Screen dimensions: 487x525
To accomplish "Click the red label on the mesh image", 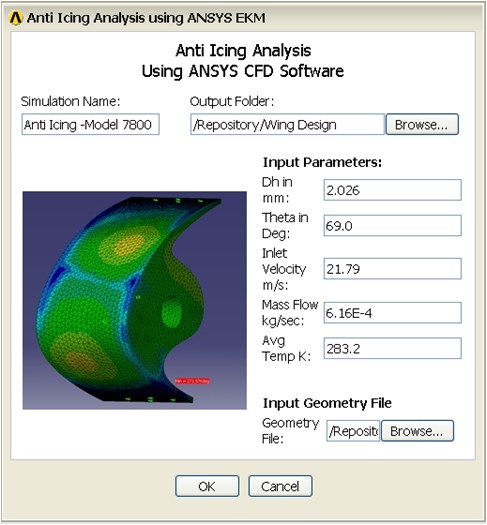I will [x=193, y=381].
